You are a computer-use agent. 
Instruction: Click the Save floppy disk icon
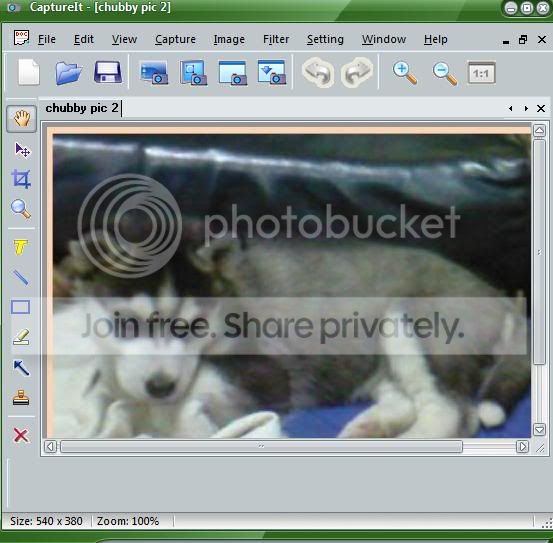click(108, 73)
